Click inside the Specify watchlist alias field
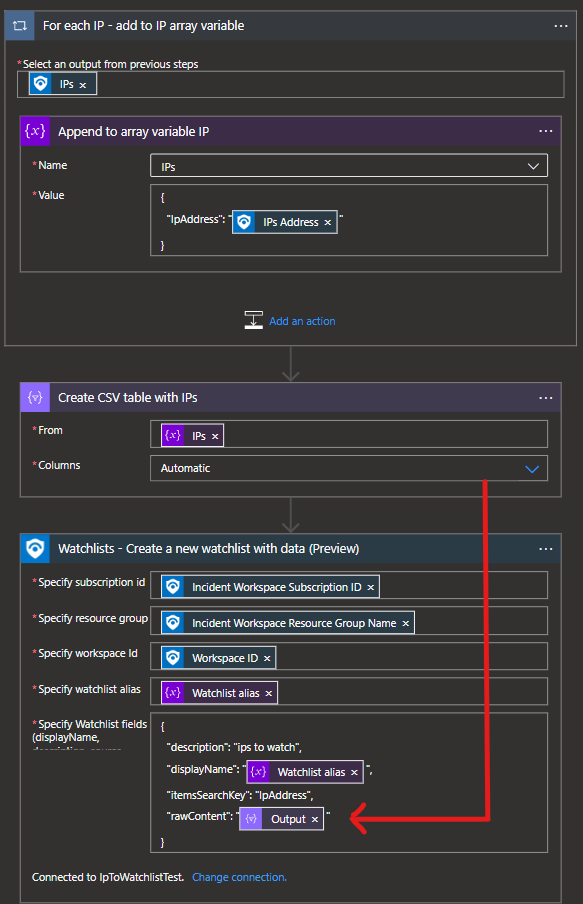583x904 pixels. pos(349,691)
